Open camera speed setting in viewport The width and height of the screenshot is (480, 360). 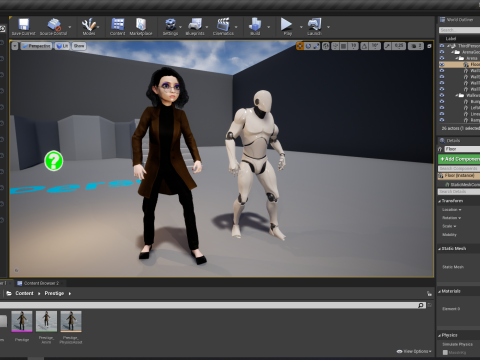point(416,46)
